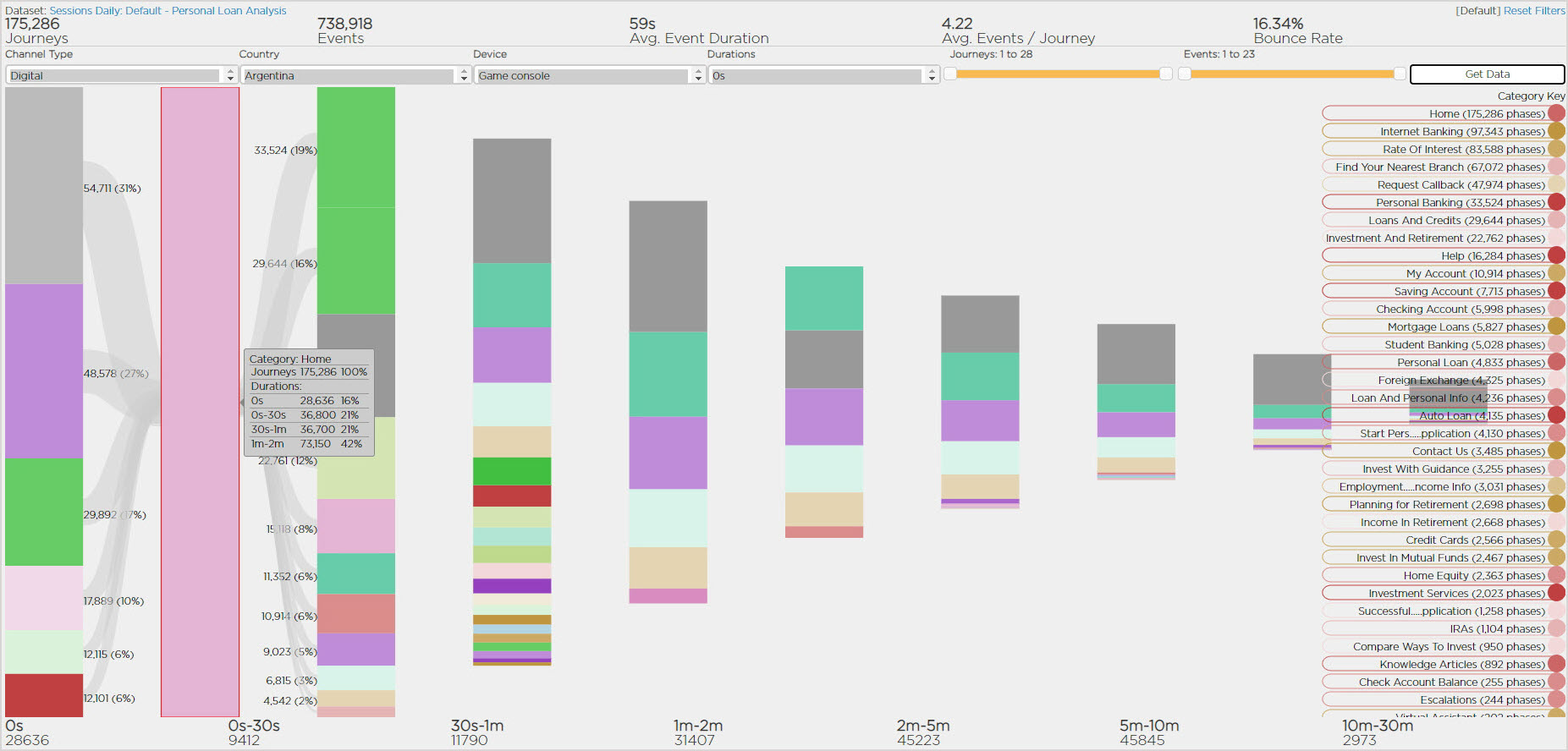
Task: Click the My Account category color circle
Action: [1556, 273]
